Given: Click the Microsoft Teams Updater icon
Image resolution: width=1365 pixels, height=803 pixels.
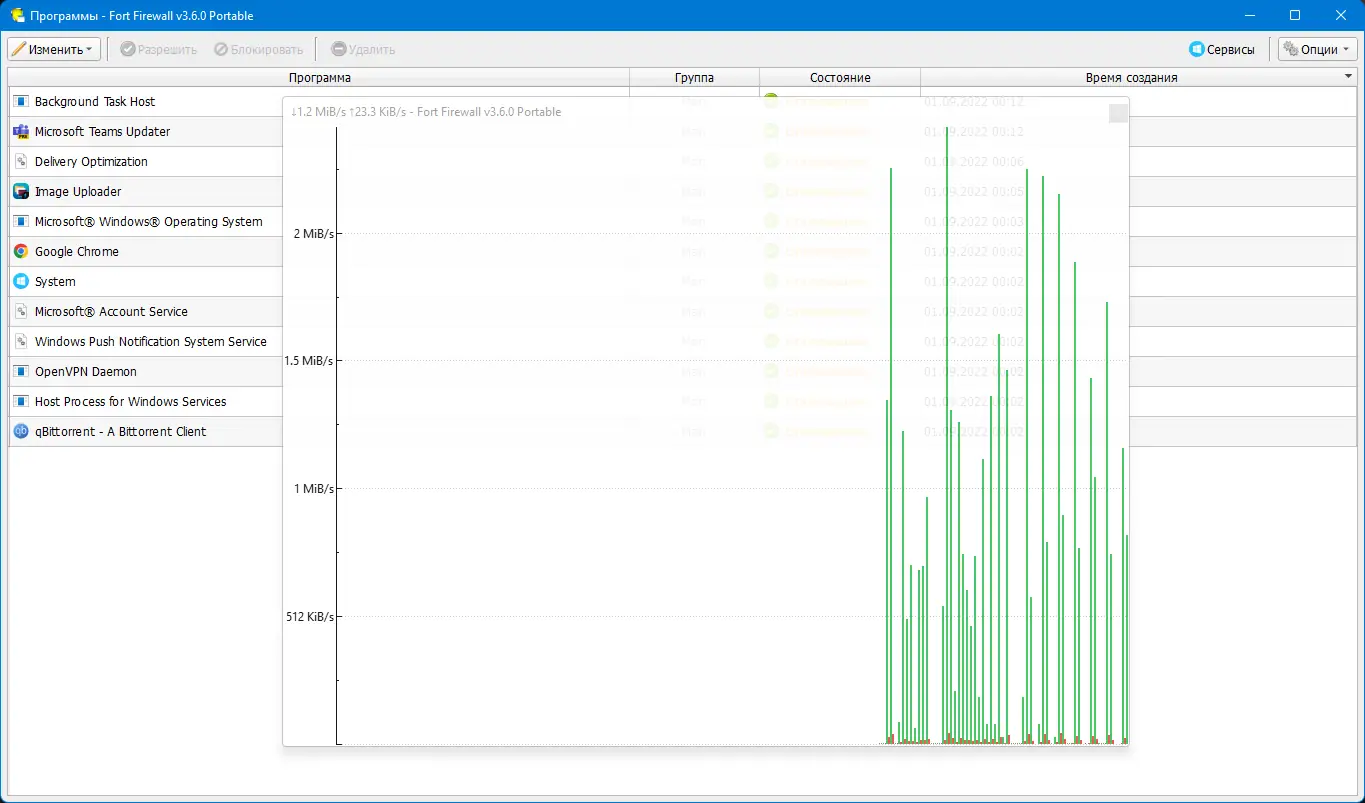Looking at the screenshot, I should click(x=20, y=131).
